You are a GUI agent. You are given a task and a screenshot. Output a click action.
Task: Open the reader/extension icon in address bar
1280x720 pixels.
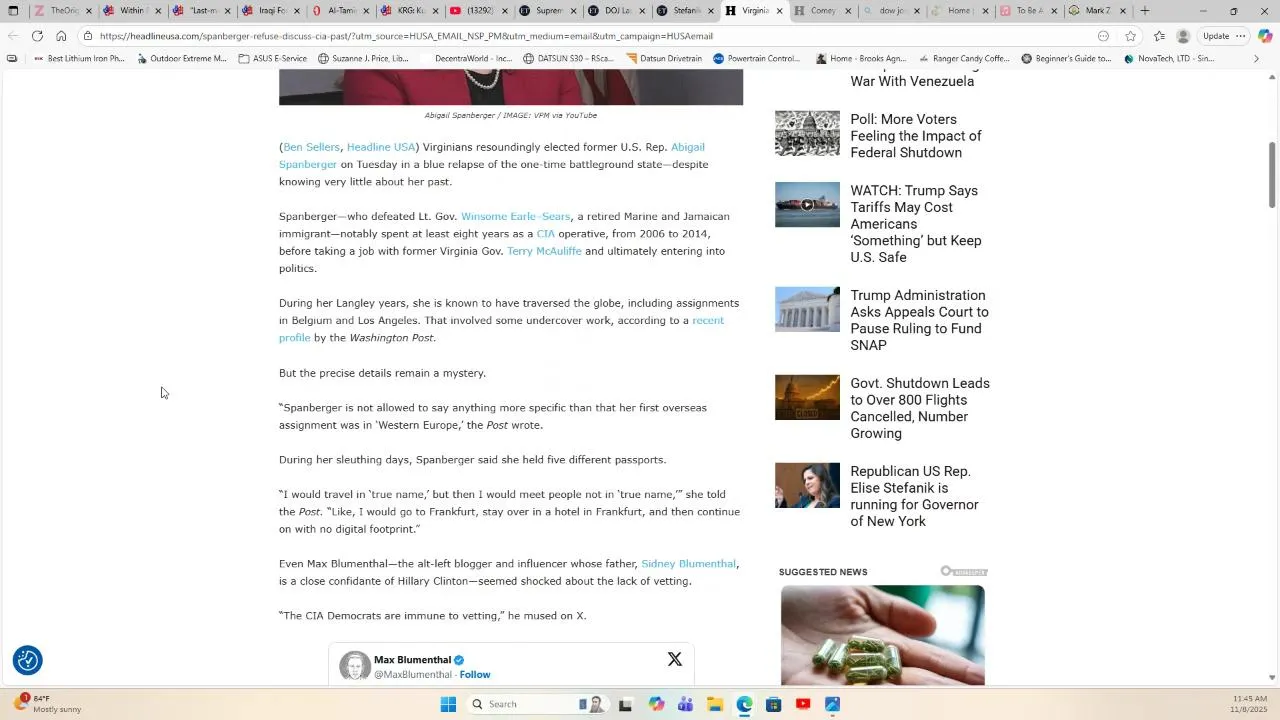(1103, 36)
